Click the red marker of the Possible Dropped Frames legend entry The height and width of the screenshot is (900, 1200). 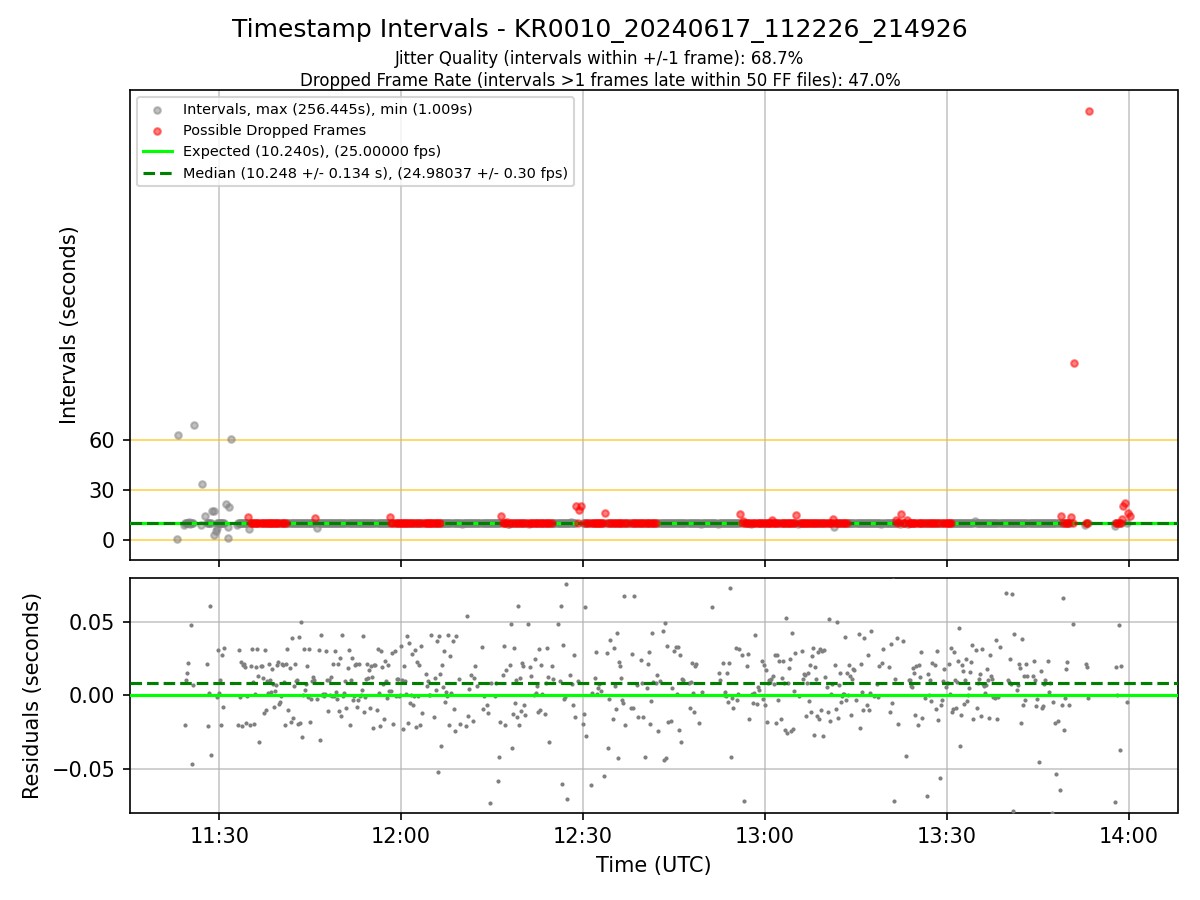click(156, 130)
